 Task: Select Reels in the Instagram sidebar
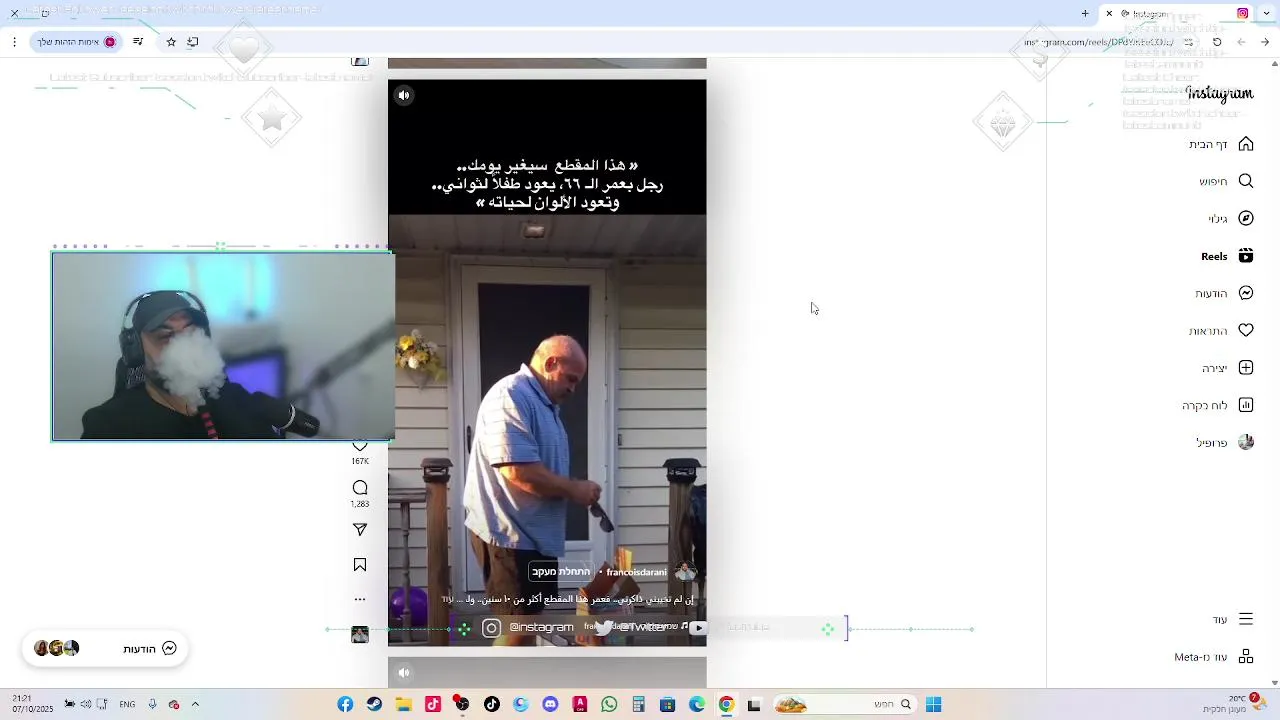[x=1226, y=256]
